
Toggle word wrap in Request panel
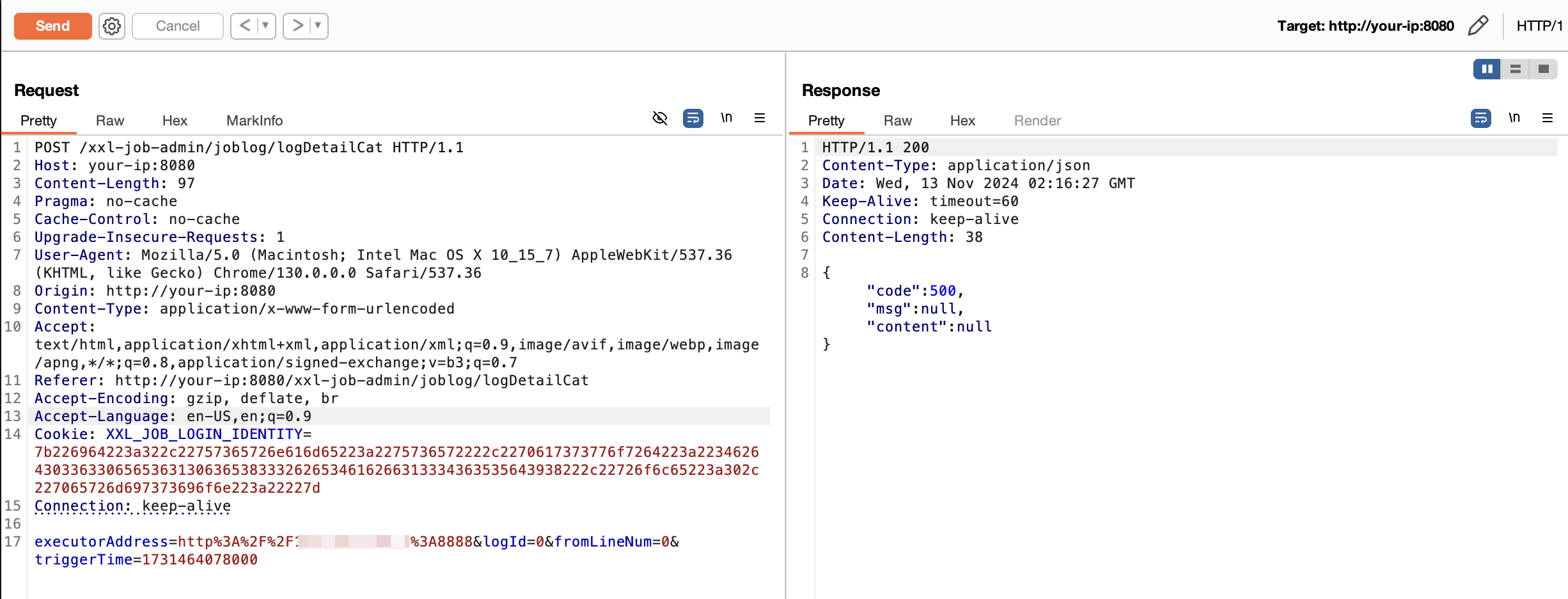693,118
